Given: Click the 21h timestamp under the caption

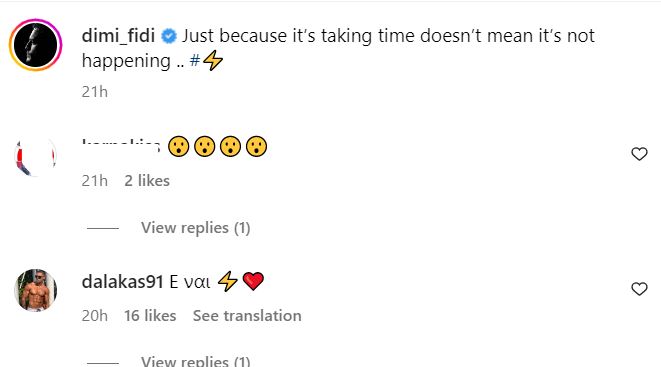Looking at the screenshot, I should [94, 92].
